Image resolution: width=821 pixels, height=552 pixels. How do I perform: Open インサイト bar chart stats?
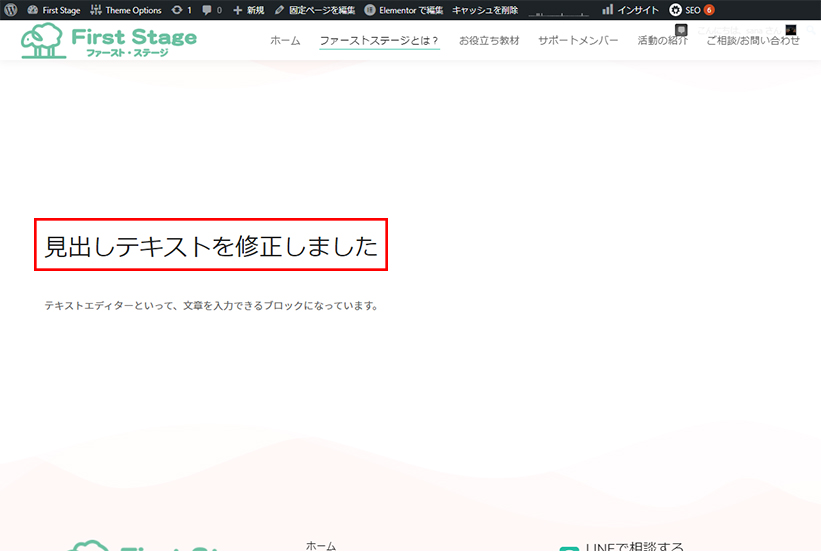coord(630,10)
